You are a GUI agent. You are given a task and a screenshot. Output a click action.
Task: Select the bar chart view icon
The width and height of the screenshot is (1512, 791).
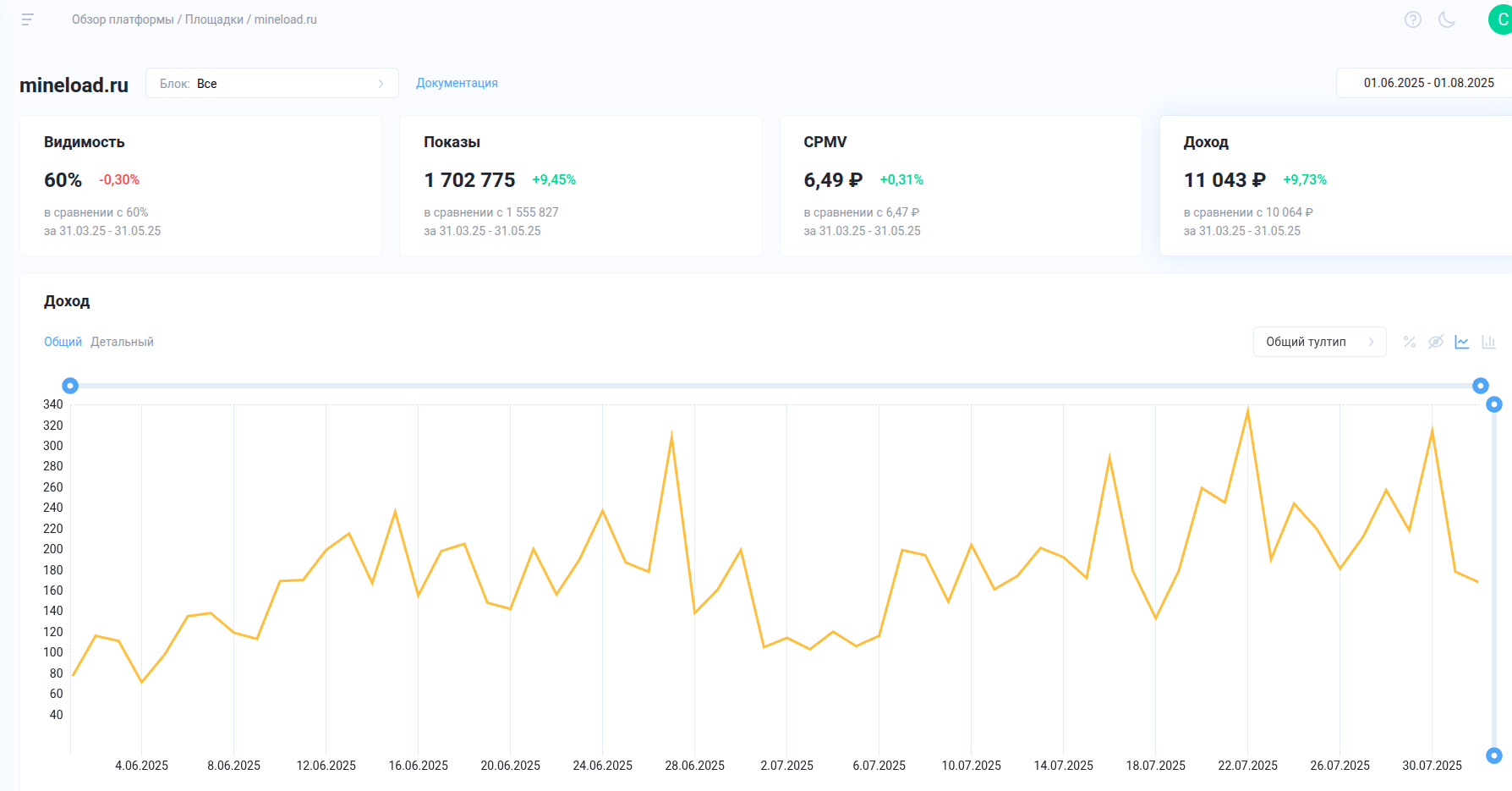pos(1488,342)
